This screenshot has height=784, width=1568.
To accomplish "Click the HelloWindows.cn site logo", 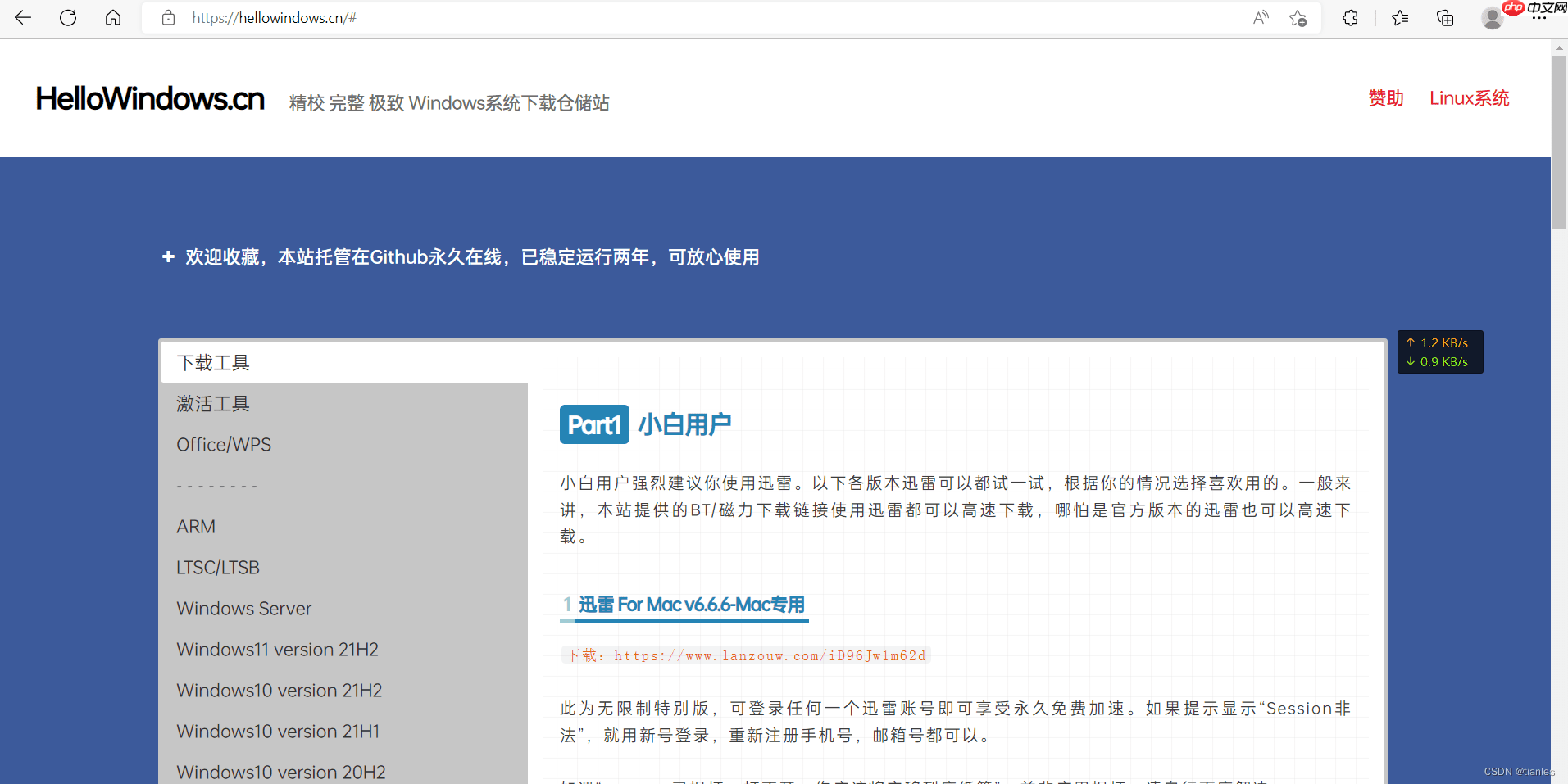I will (150, 98).
